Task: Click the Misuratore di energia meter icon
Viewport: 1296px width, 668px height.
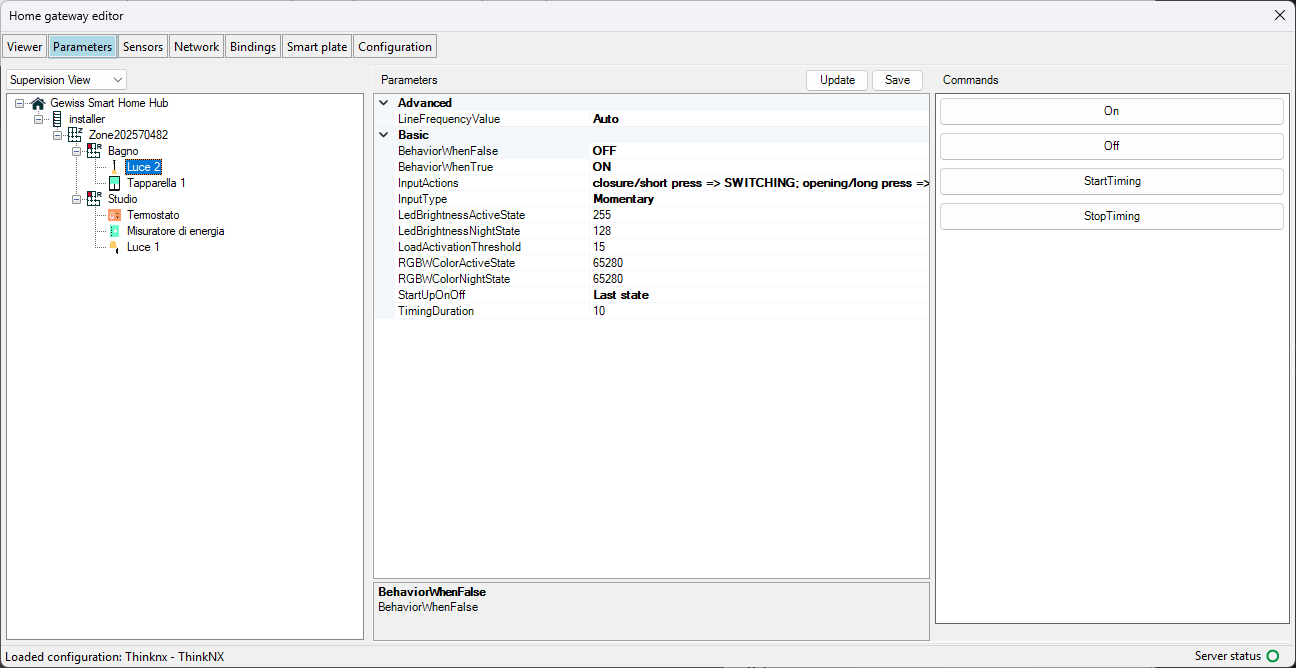Action: (114, 231)
